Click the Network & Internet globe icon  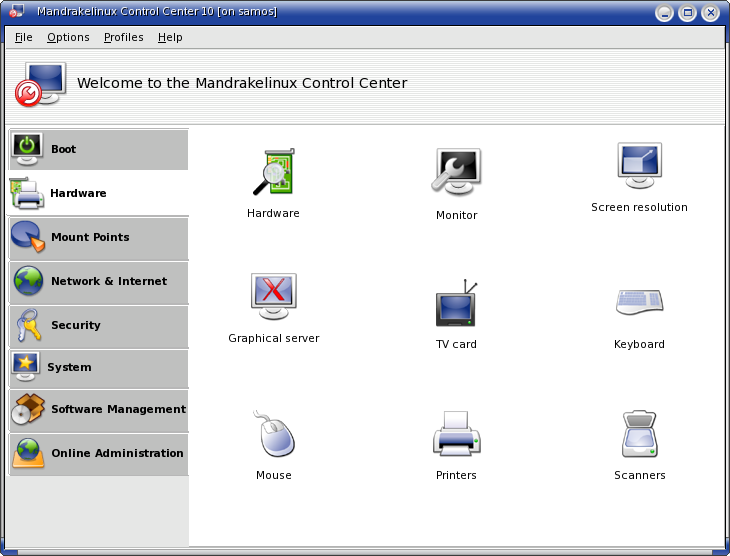click(28, 281)
